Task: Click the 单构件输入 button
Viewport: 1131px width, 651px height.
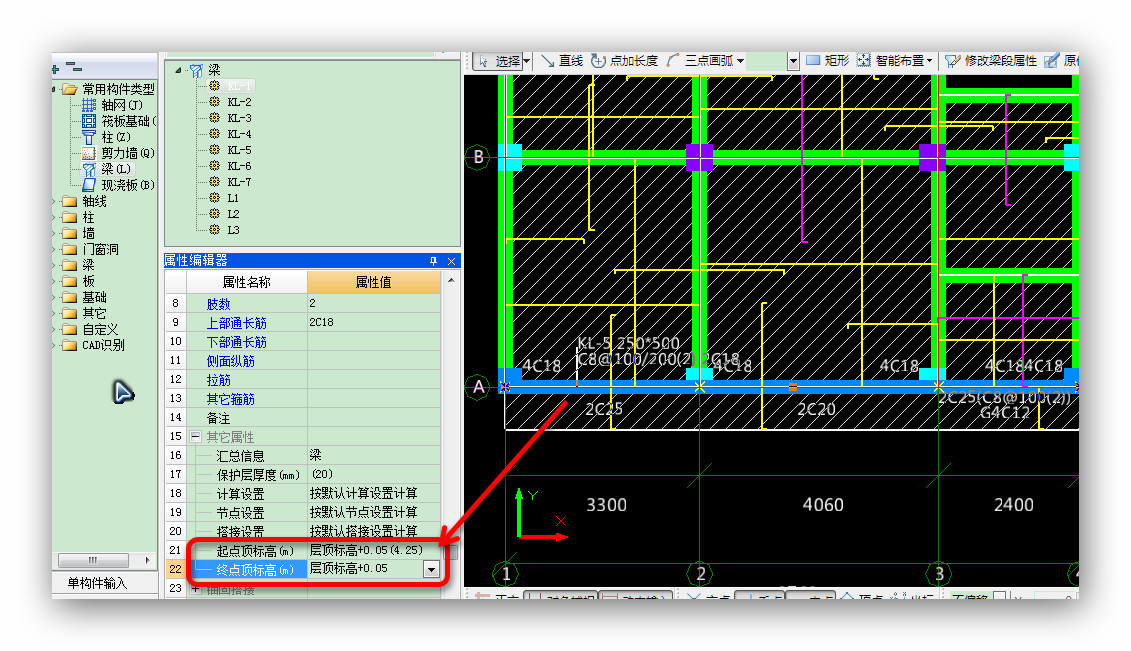Action: coord(97,583)
